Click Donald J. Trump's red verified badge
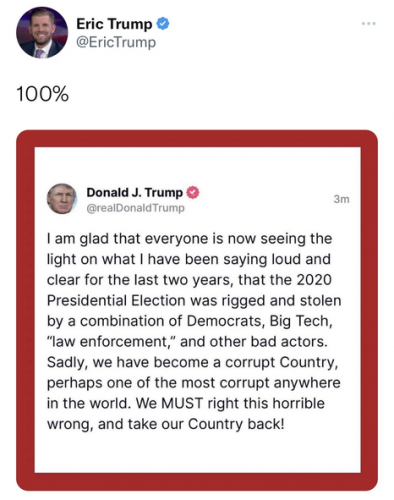The height and width of the screenshot is (500, 394). click(x=192, y=192)
